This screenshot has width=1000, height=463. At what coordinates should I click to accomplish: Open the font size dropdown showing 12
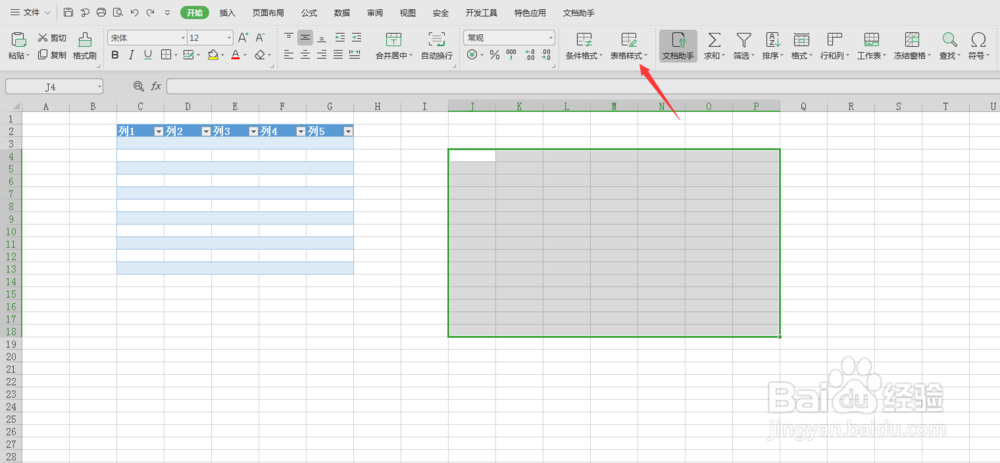[x=229, y=38]
